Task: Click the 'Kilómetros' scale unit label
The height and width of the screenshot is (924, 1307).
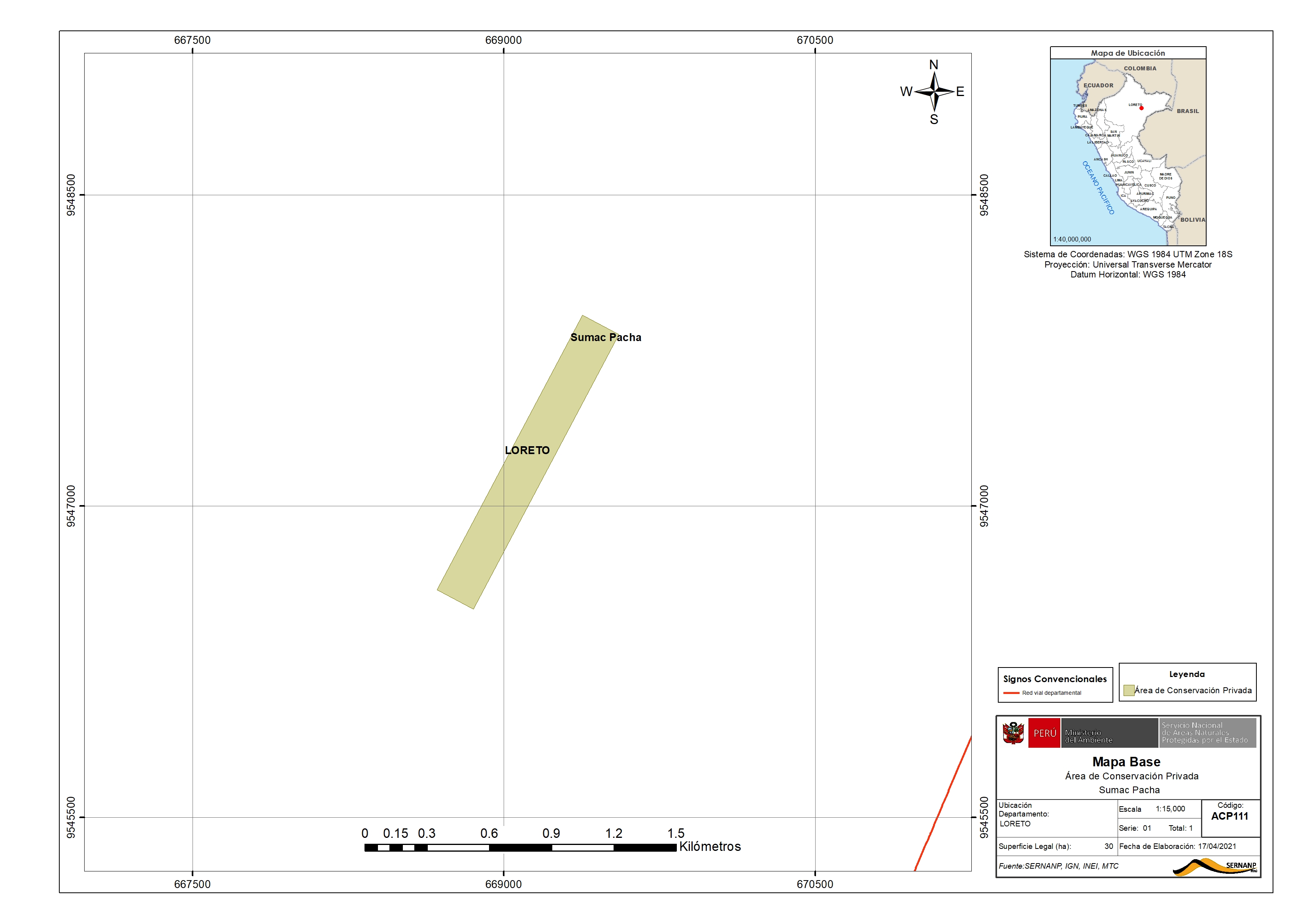Action: pos(710,847)
